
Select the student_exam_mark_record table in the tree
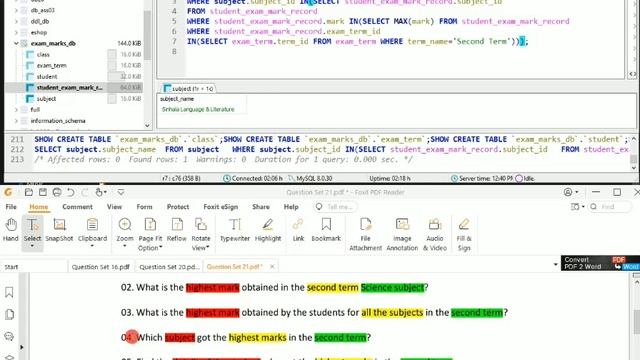69,87
